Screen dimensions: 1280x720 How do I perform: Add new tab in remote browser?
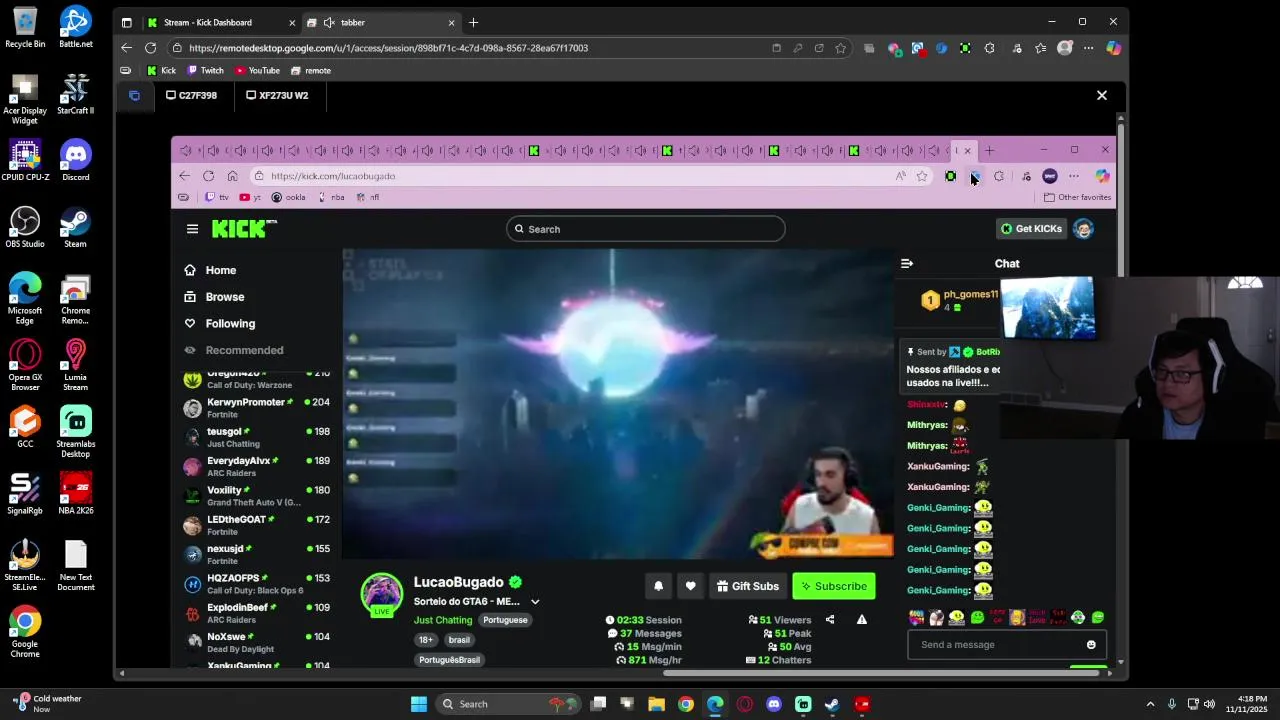coord(990,151)
